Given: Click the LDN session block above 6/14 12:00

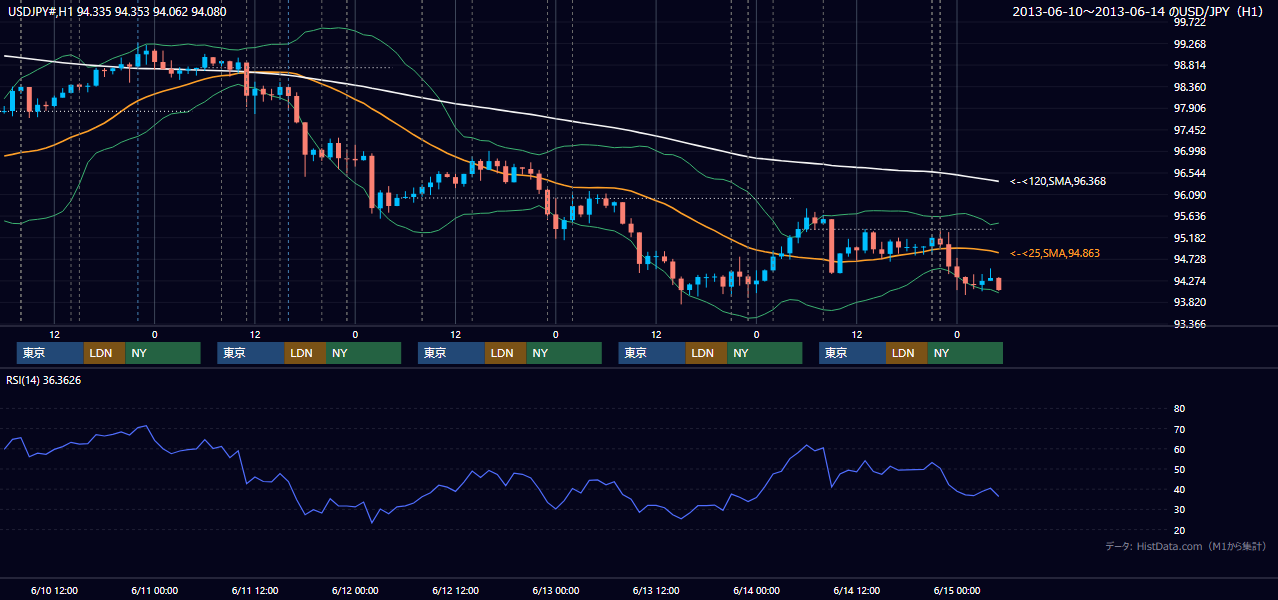Looking at the screenshot, I should (x=906, y=353).
